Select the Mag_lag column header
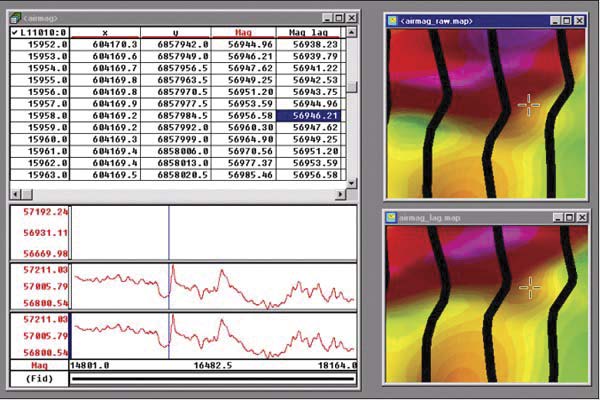Image resolution: width=600 pixels, height=400 pixels. coord(308,33)
